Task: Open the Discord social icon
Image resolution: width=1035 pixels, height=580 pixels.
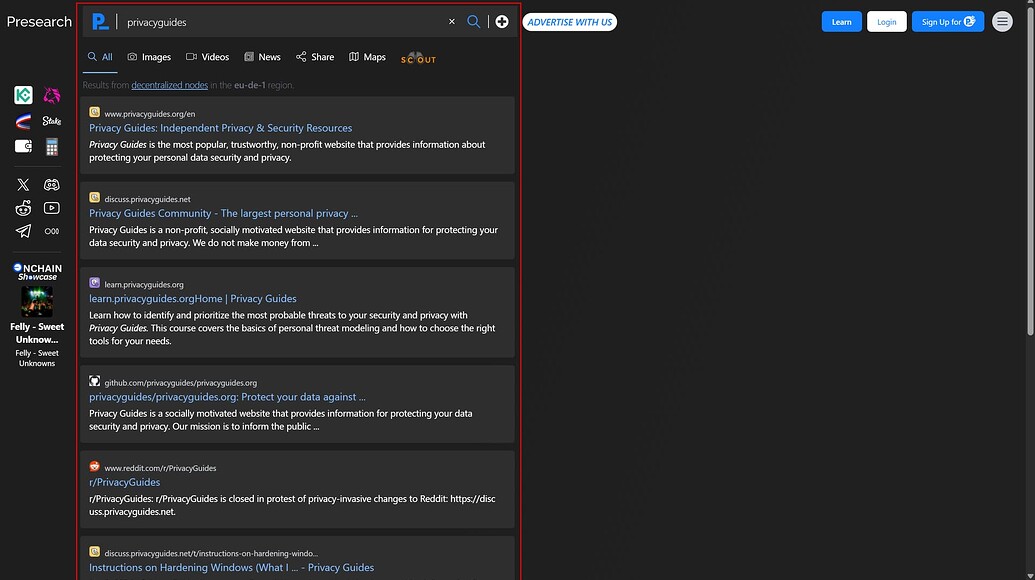Action: (52, 185)
